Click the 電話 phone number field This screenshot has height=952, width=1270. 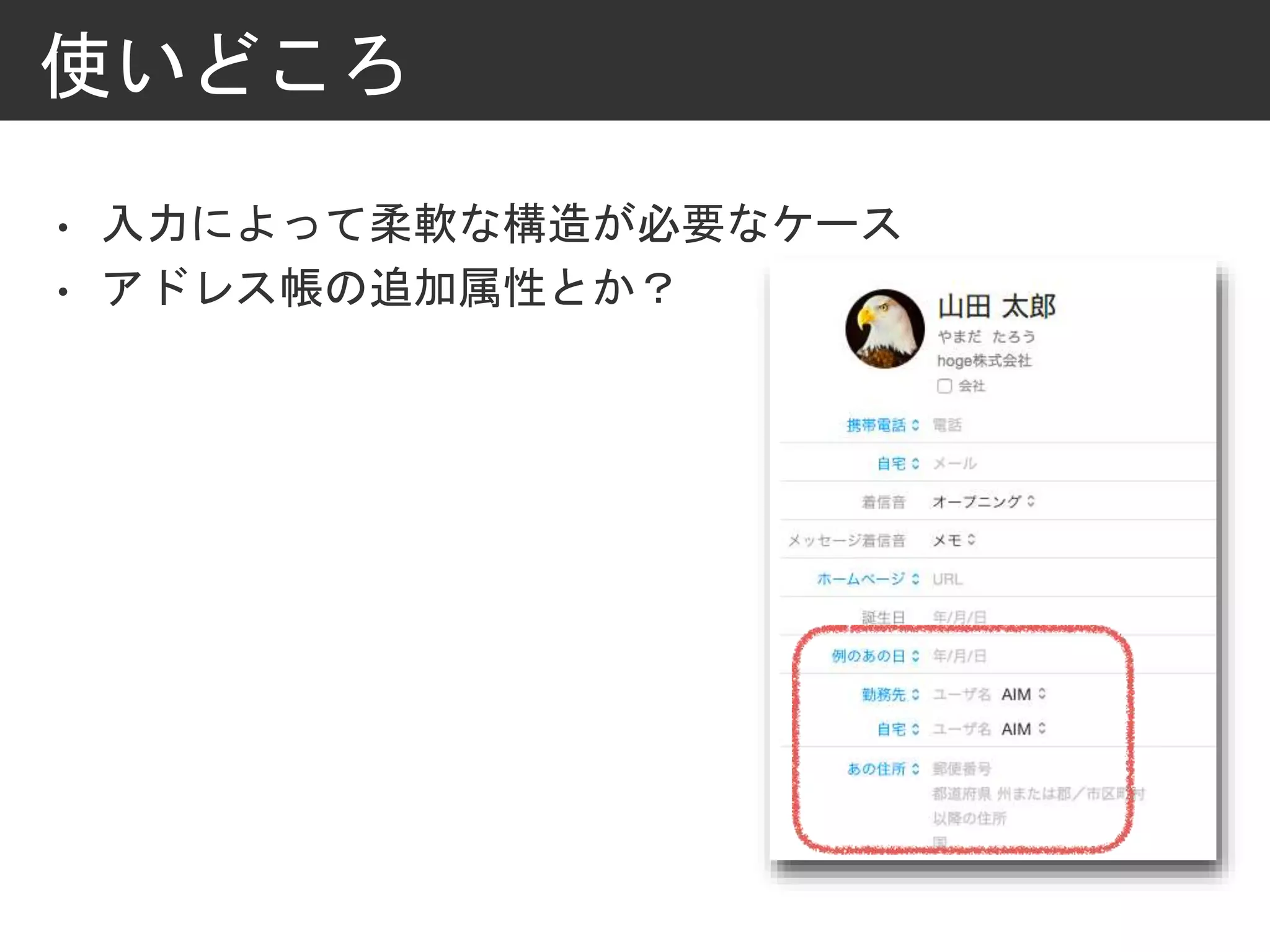(947, 425)
